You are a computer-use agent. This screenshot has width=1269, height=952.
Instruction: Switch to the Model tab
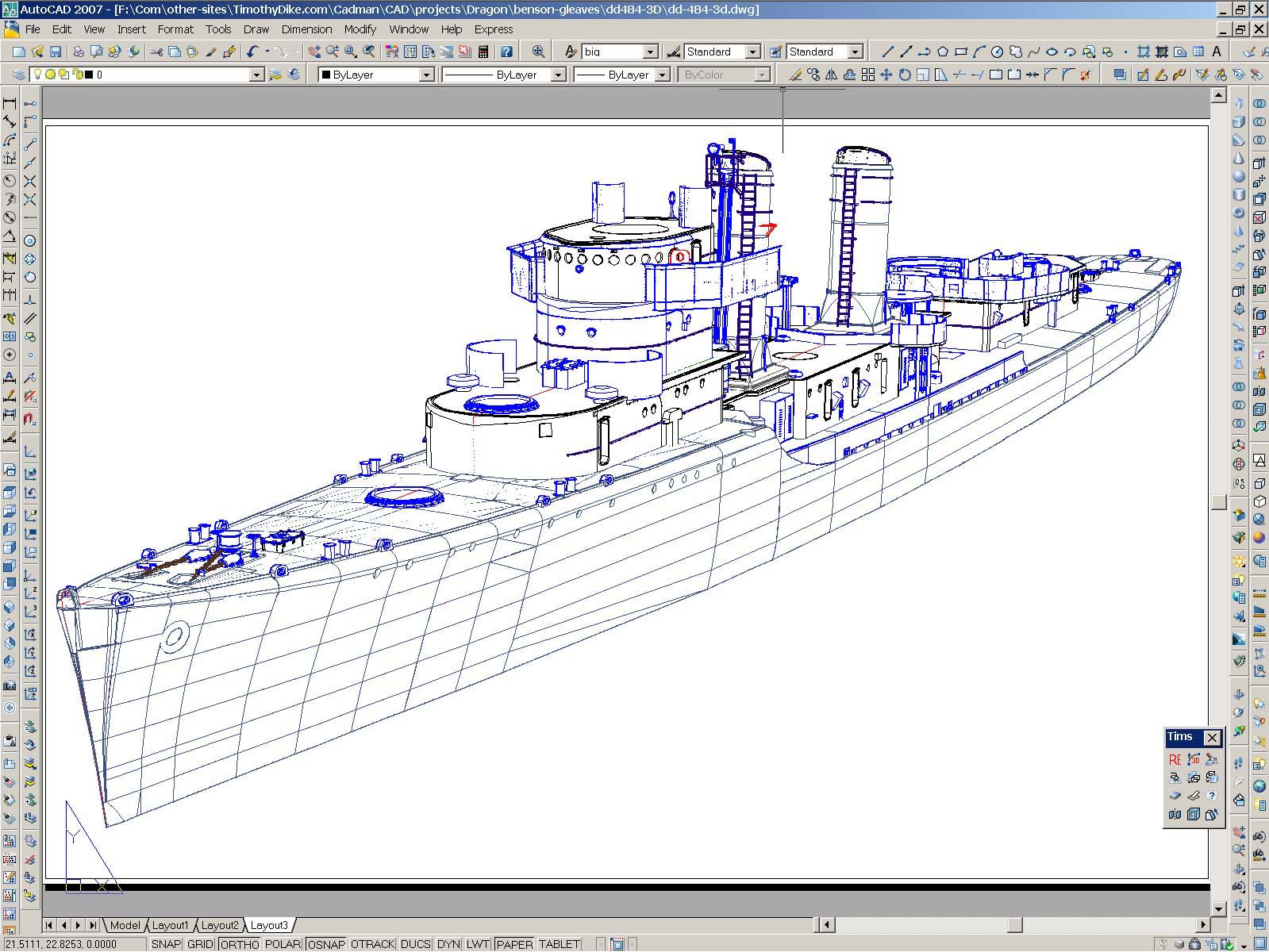click(125, 925)
